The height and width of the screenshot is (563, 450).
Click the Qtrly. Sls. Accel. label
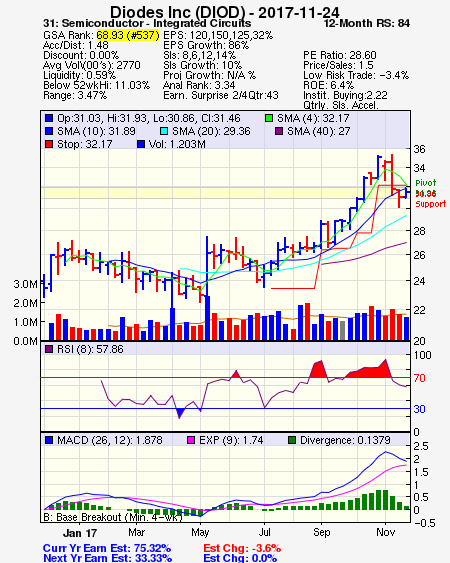click(341, 105)
